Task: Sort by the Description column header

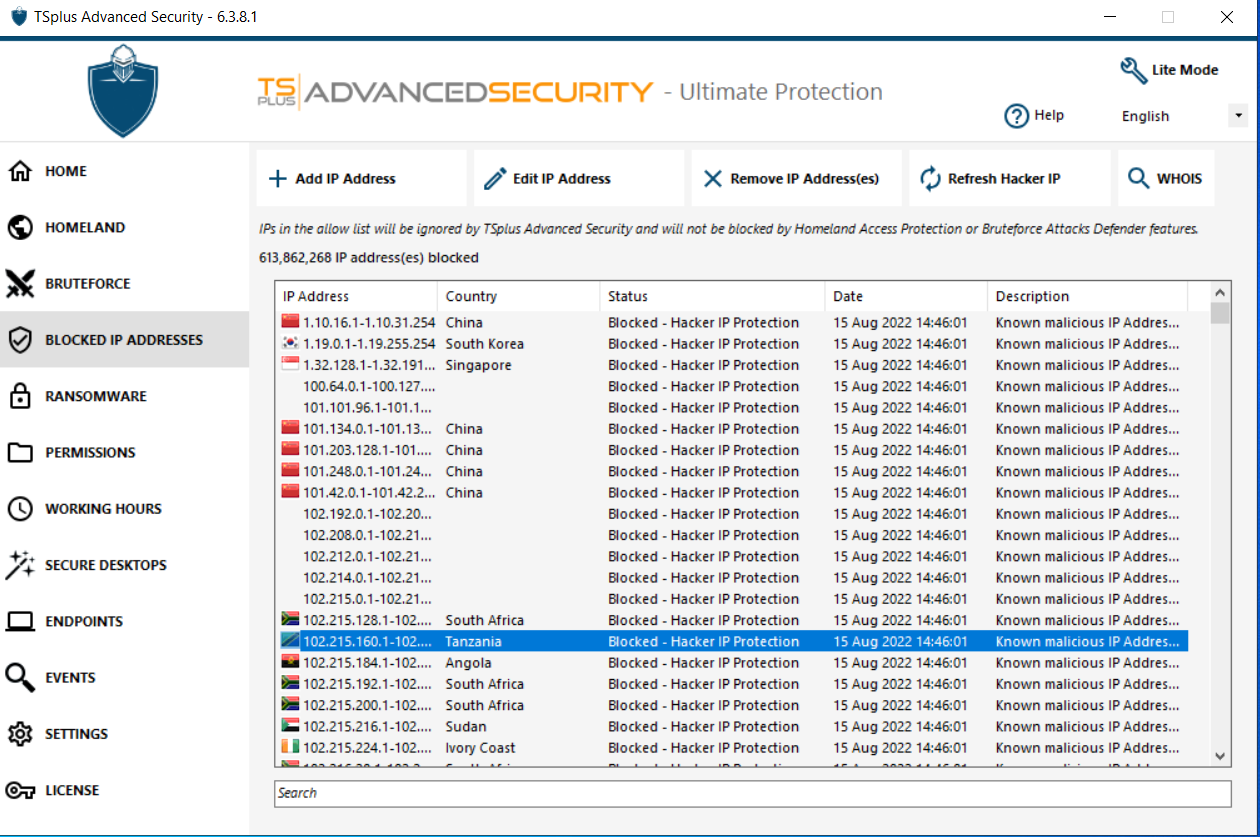Action: [x=1088, y=297]
